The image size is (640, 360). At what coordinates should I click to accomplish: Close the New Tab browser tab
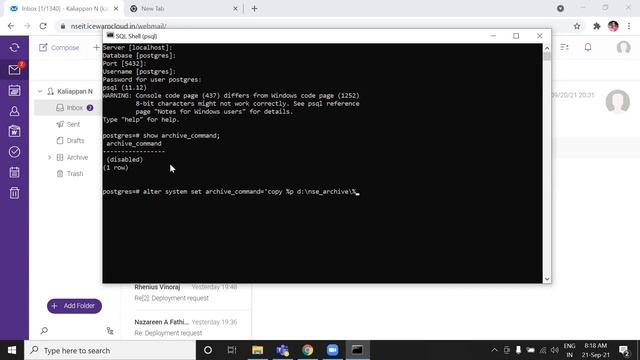(235, 9)
